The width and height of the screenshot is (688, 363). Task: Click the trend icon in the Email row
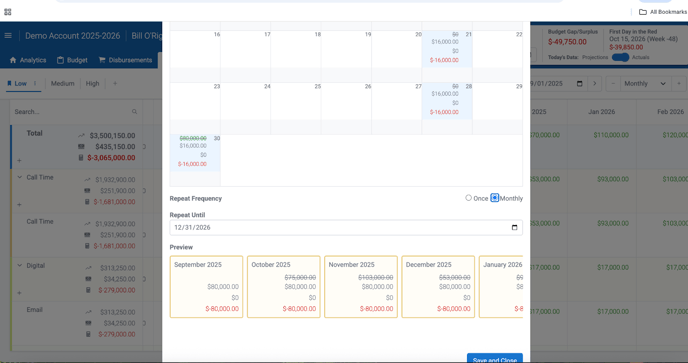(88, 312)
